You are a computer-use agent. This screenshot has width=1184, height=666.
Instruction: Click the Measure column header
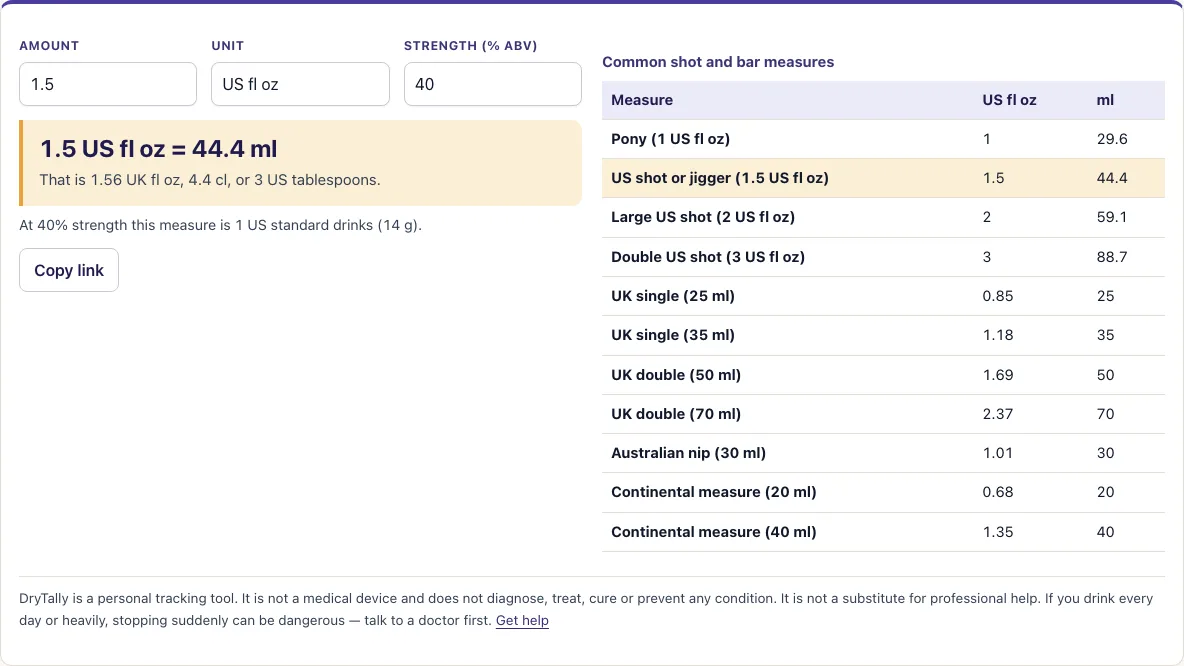click(642, 100)
